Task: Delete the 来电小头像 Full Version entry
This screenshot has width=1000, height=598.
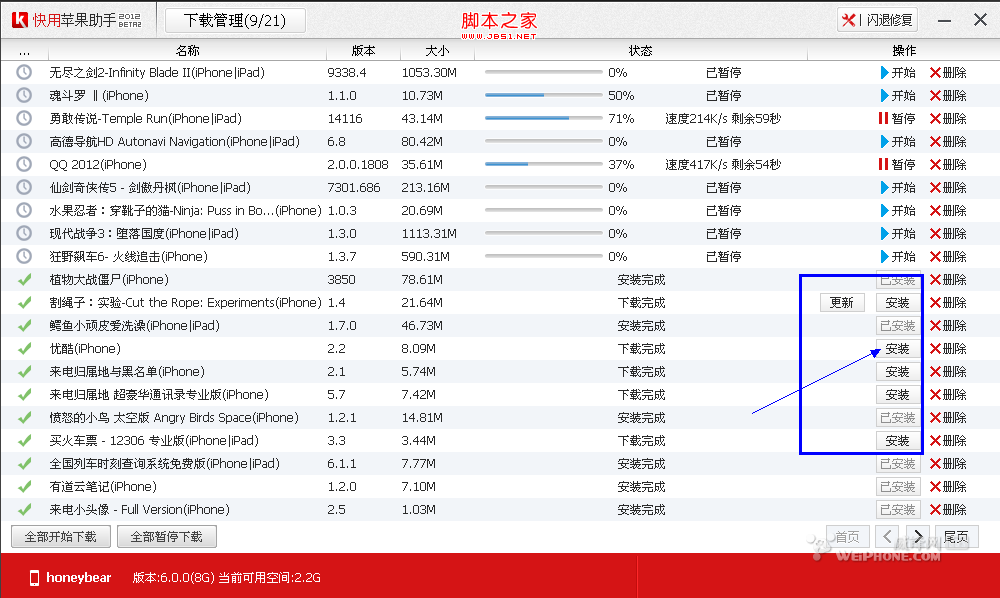Action: (x=948, y=509)
